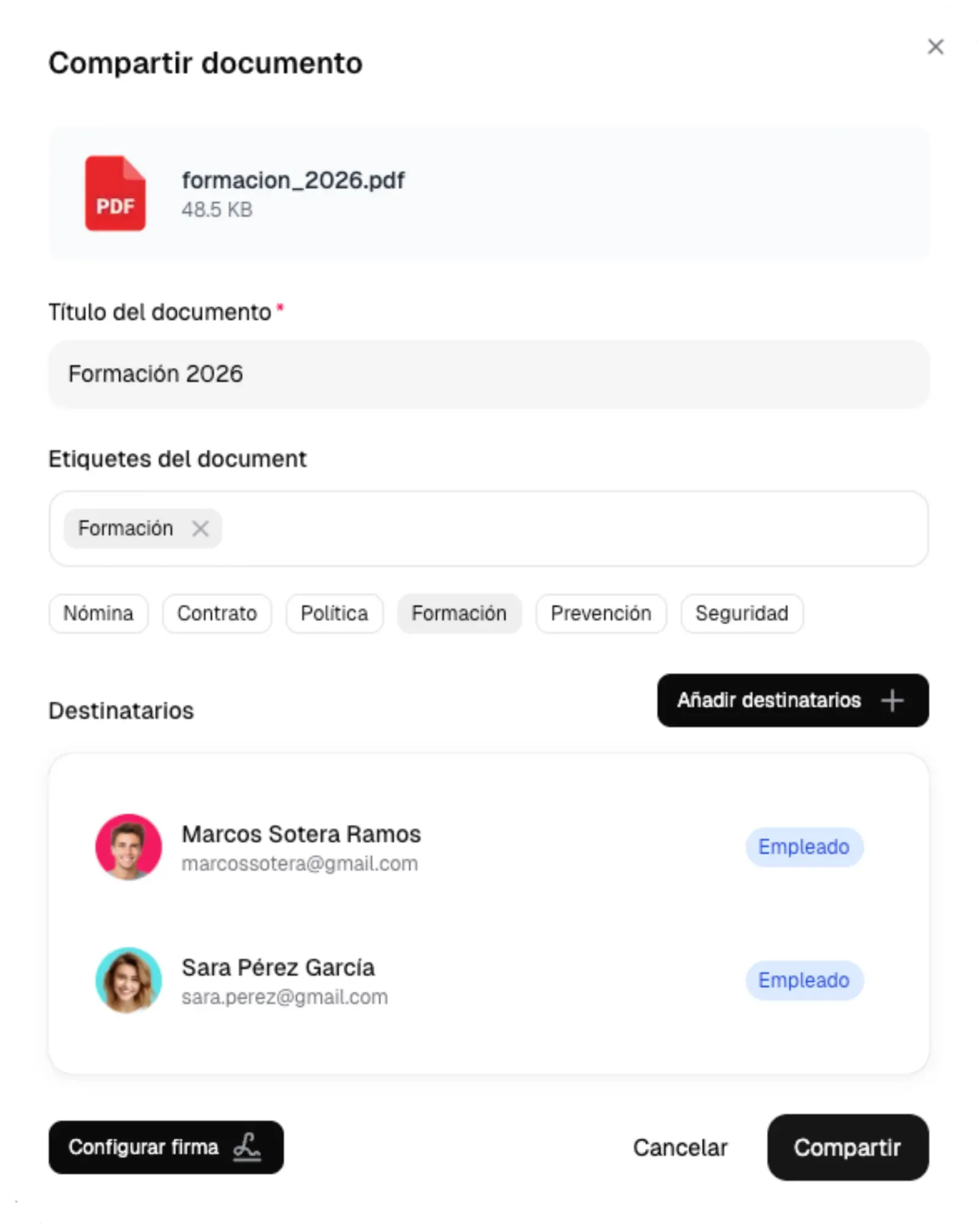Click Marcos Sotera Ramos avatar
Screen dimensions: 980x1227
click(128, 847)
